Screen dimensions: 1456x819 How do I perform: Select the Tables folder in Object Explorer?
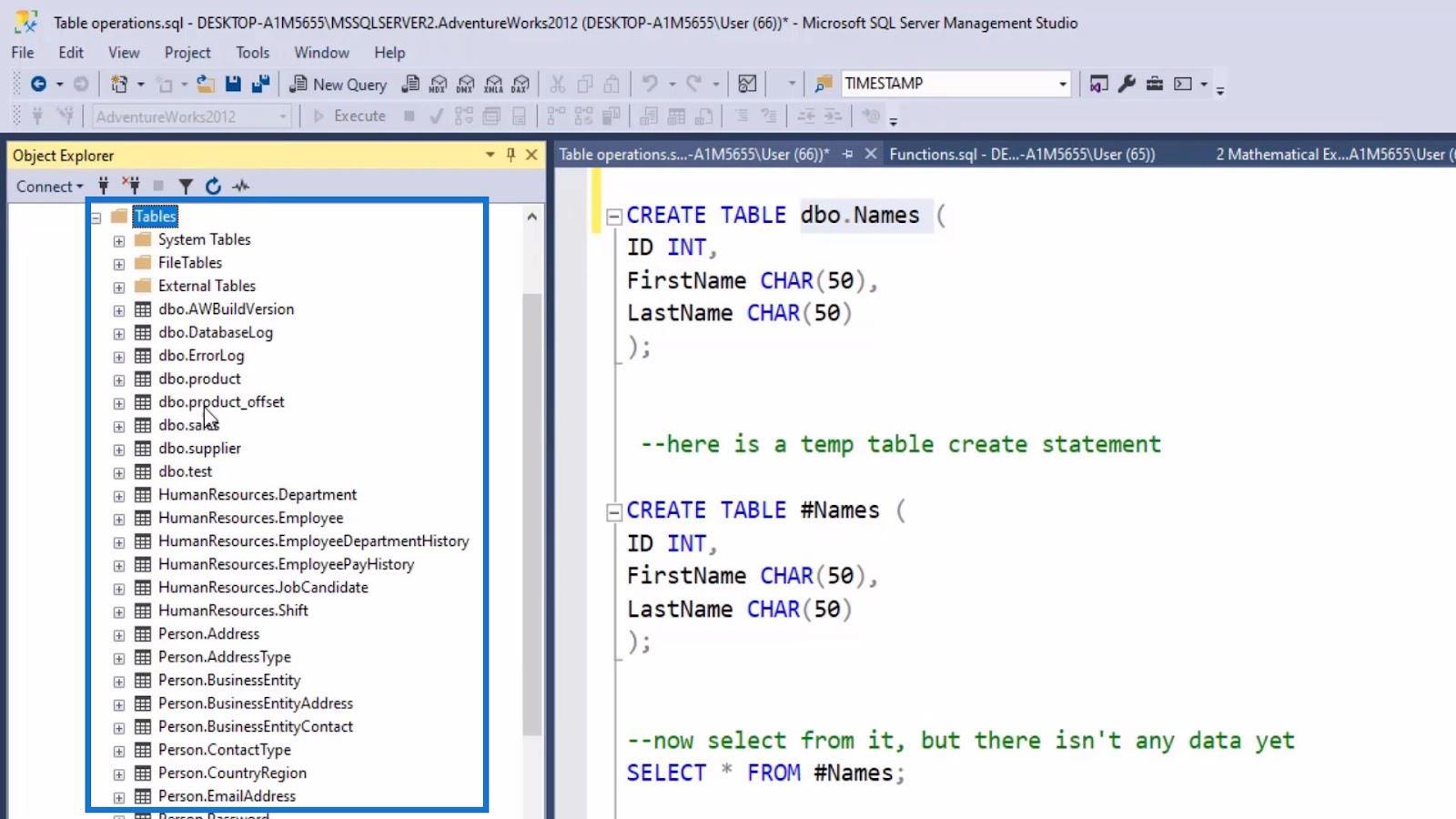tap(155, 217)
